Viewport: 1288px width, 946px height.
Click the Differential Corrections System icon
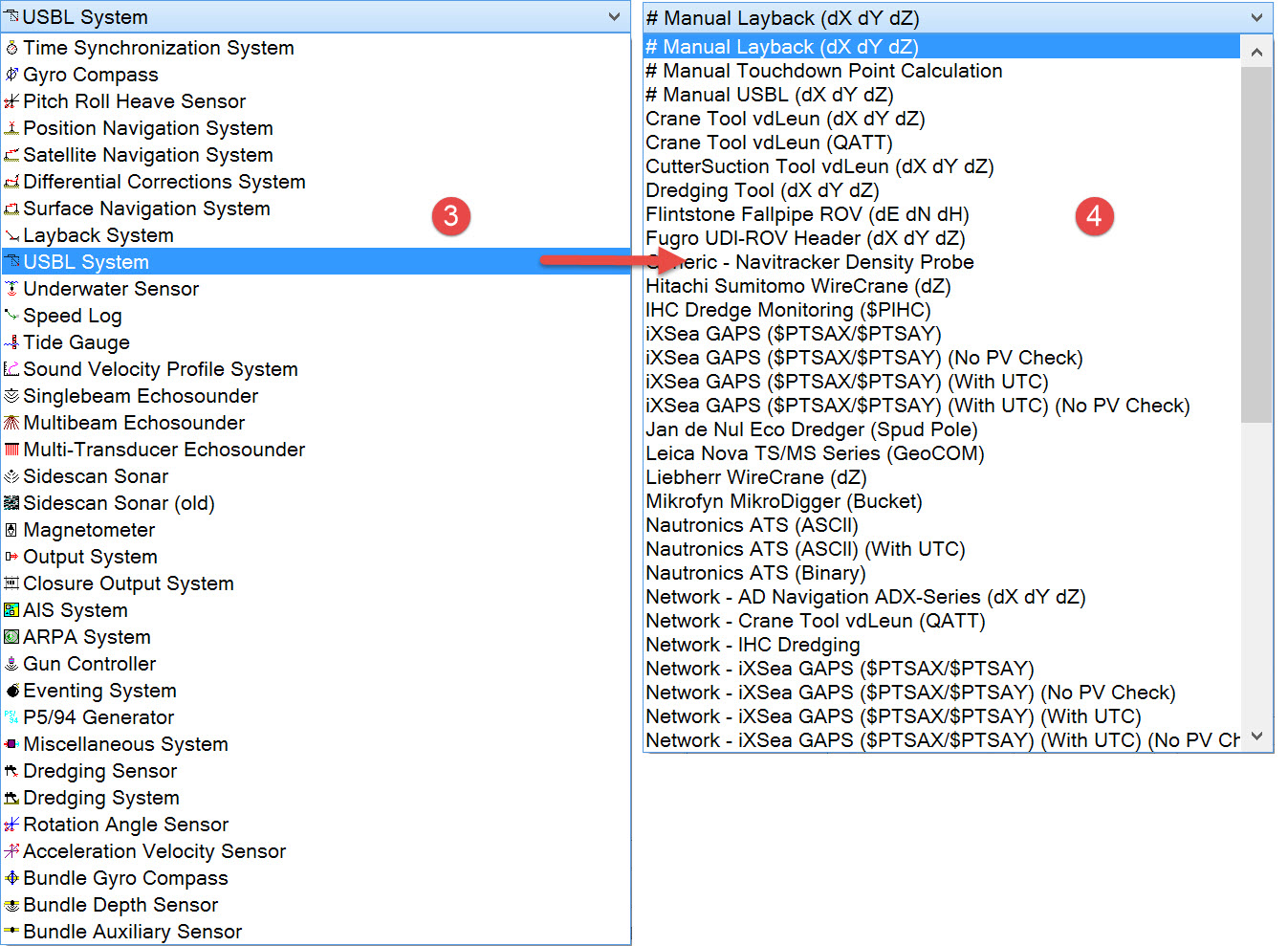click(x=11, y=182)
